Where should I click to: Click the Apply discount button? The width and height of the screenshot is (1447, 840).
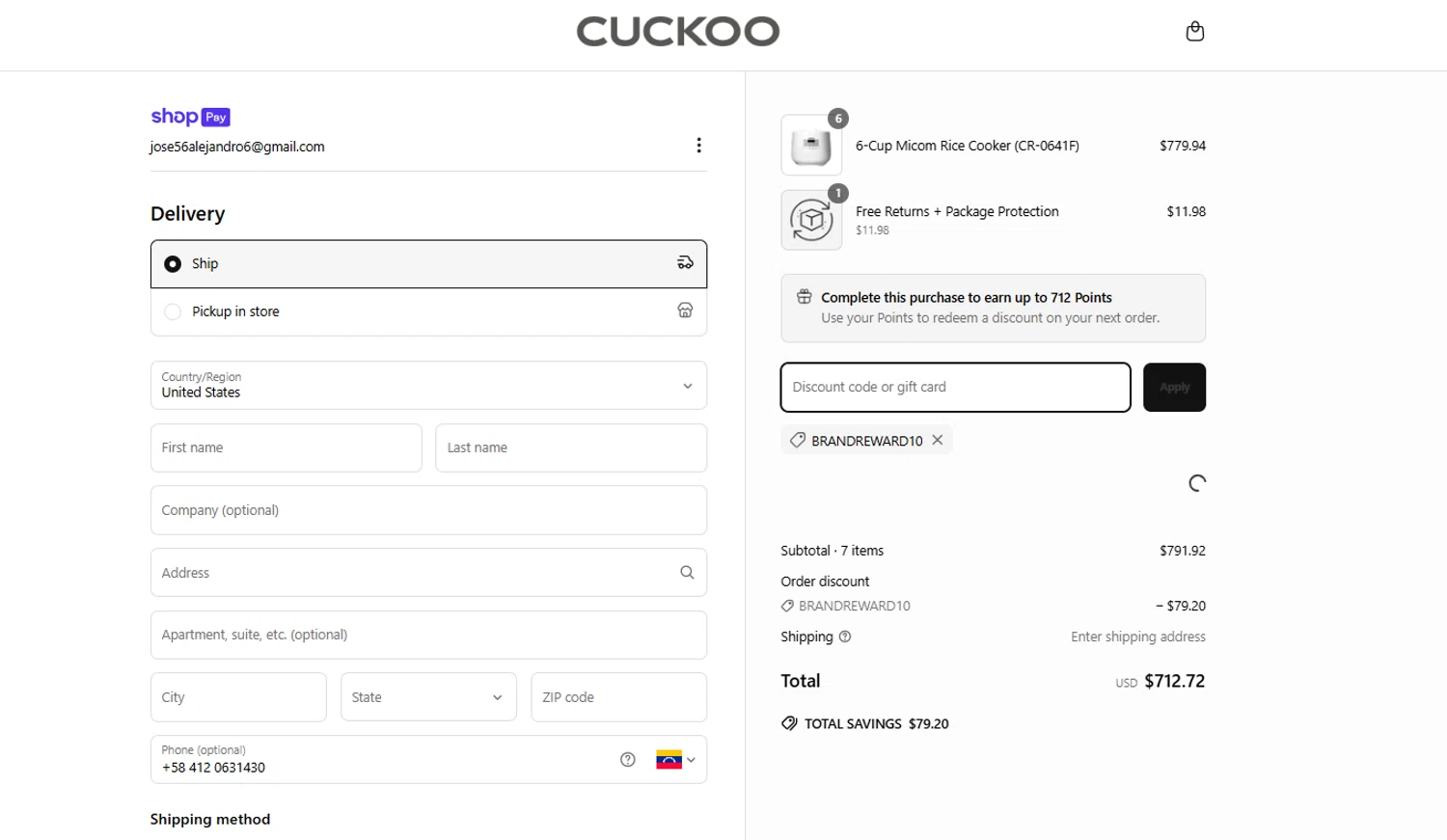coord(1174,387)
